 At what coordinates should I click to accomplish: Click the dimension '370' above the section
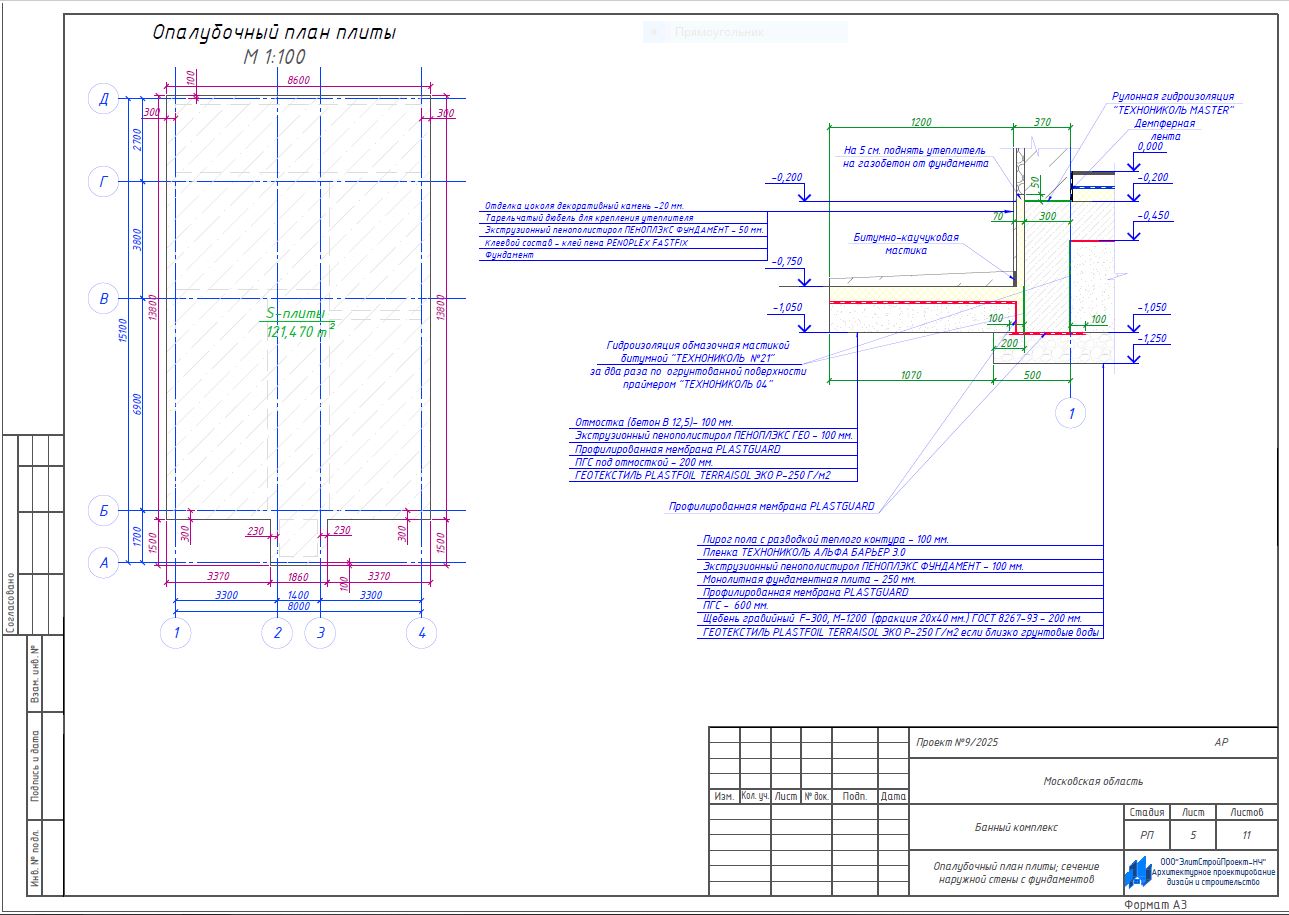[1042, 122]
